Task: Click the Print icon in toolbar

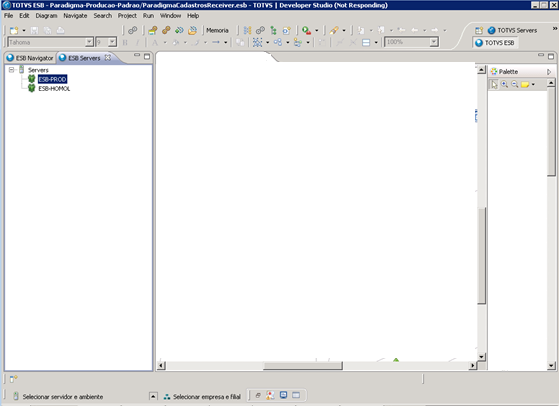Action: coord(60,31)
